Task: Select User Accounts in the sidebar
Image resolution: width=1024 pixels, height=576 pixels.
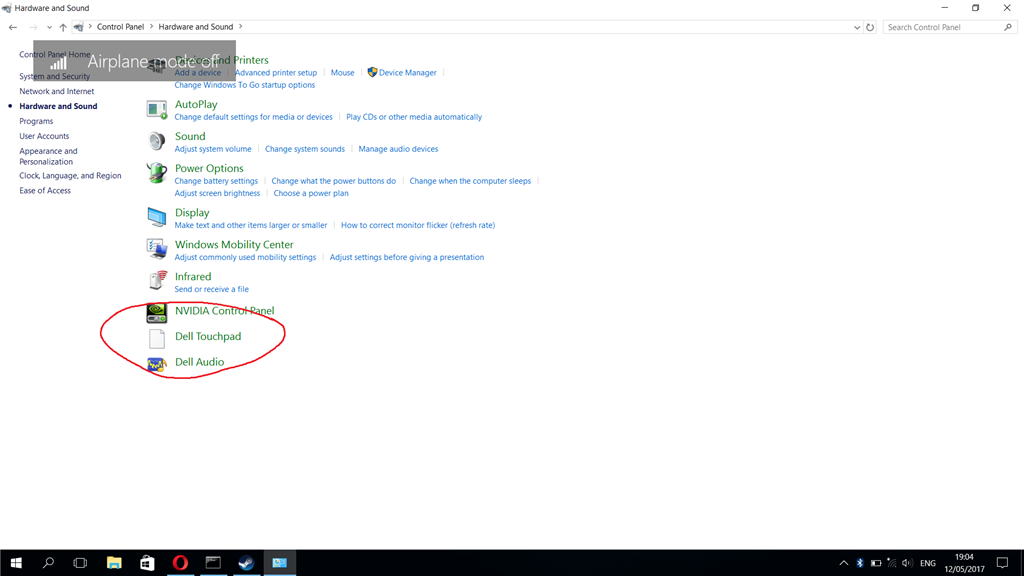Action: (44, 136)
